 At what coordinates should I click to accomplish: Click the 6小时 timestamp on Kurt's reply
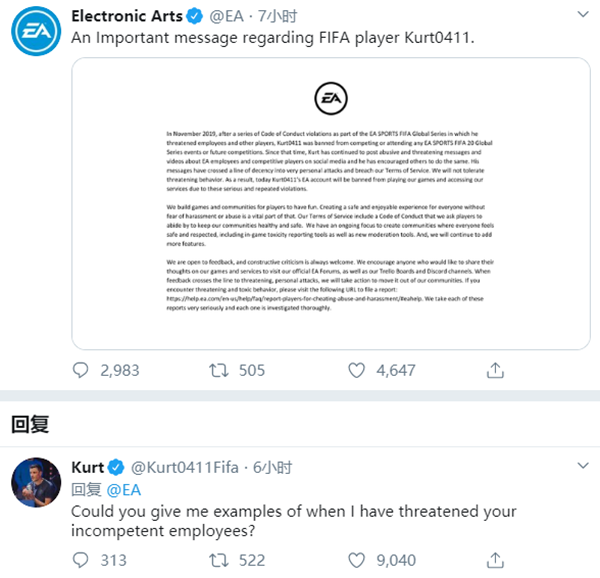pyautogui.click(x=271, y=467)
